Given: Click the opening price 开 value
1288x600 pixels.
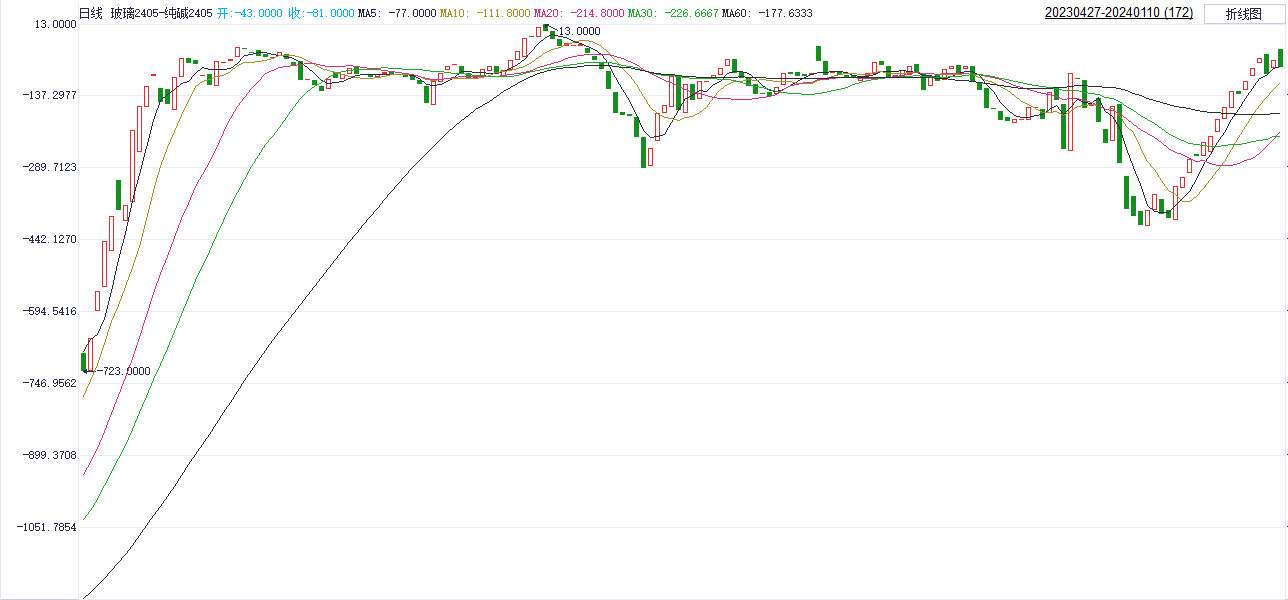Looking at the screenshot, I should 249,13.
